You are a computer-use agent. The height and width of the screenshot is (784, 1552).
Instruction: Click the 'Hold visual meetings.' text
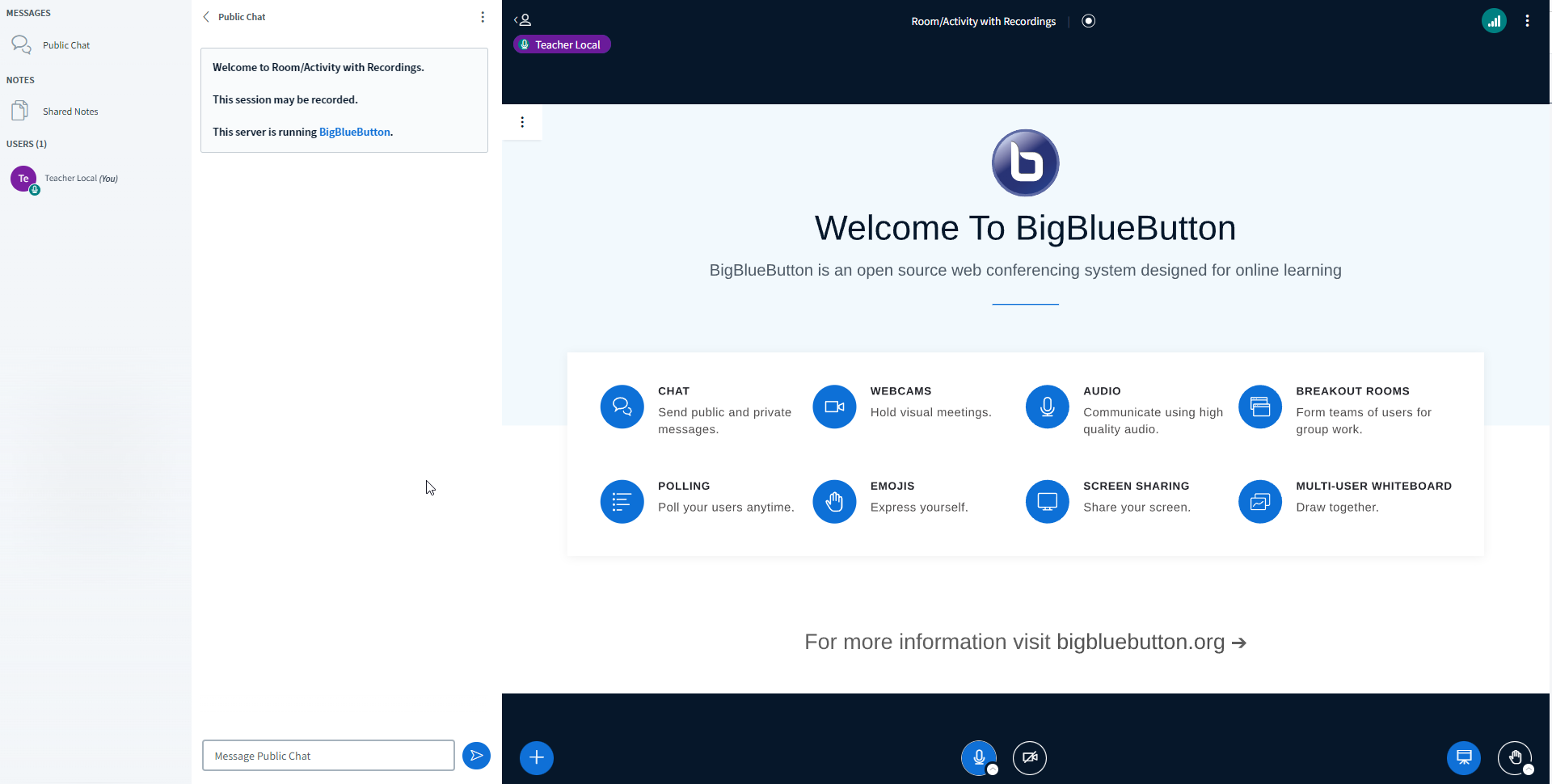[930, 412]
